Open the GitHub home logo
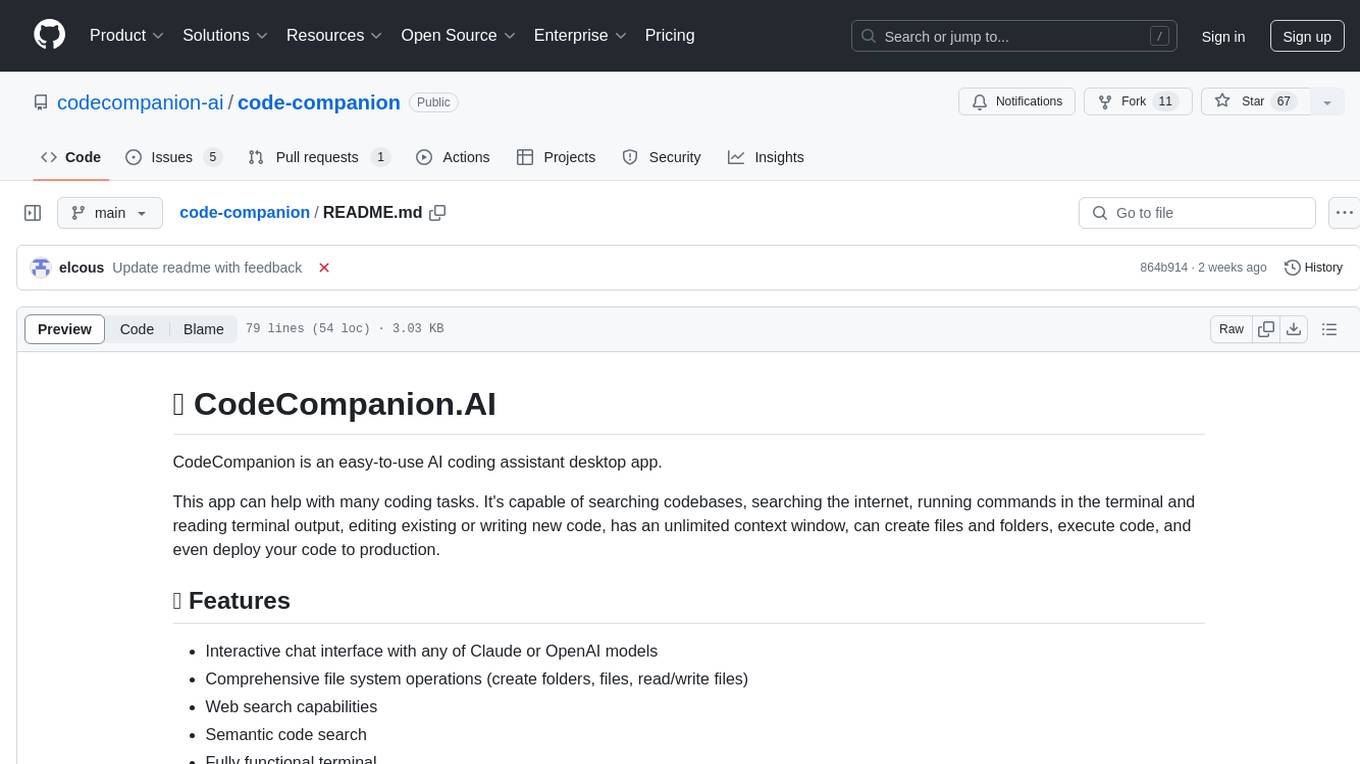 (x=49, y=35)
